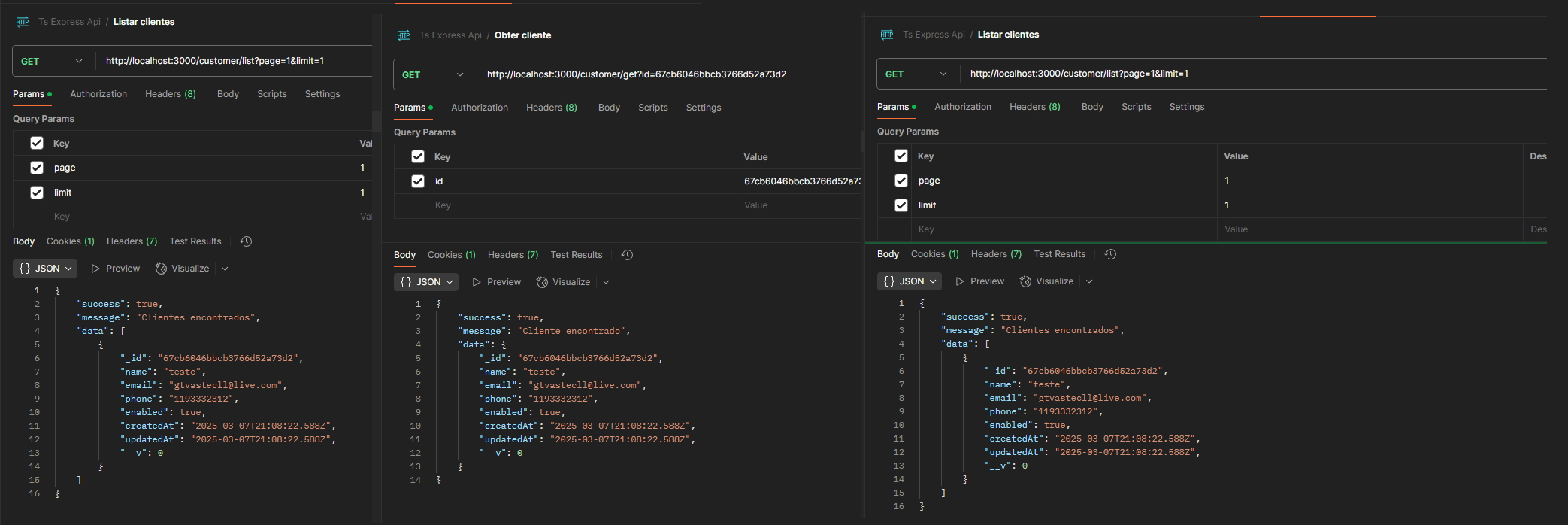Open Headers (8) tab in Obter cliente panel
This screenshot has height=525, width=1568.
point(552,108)
